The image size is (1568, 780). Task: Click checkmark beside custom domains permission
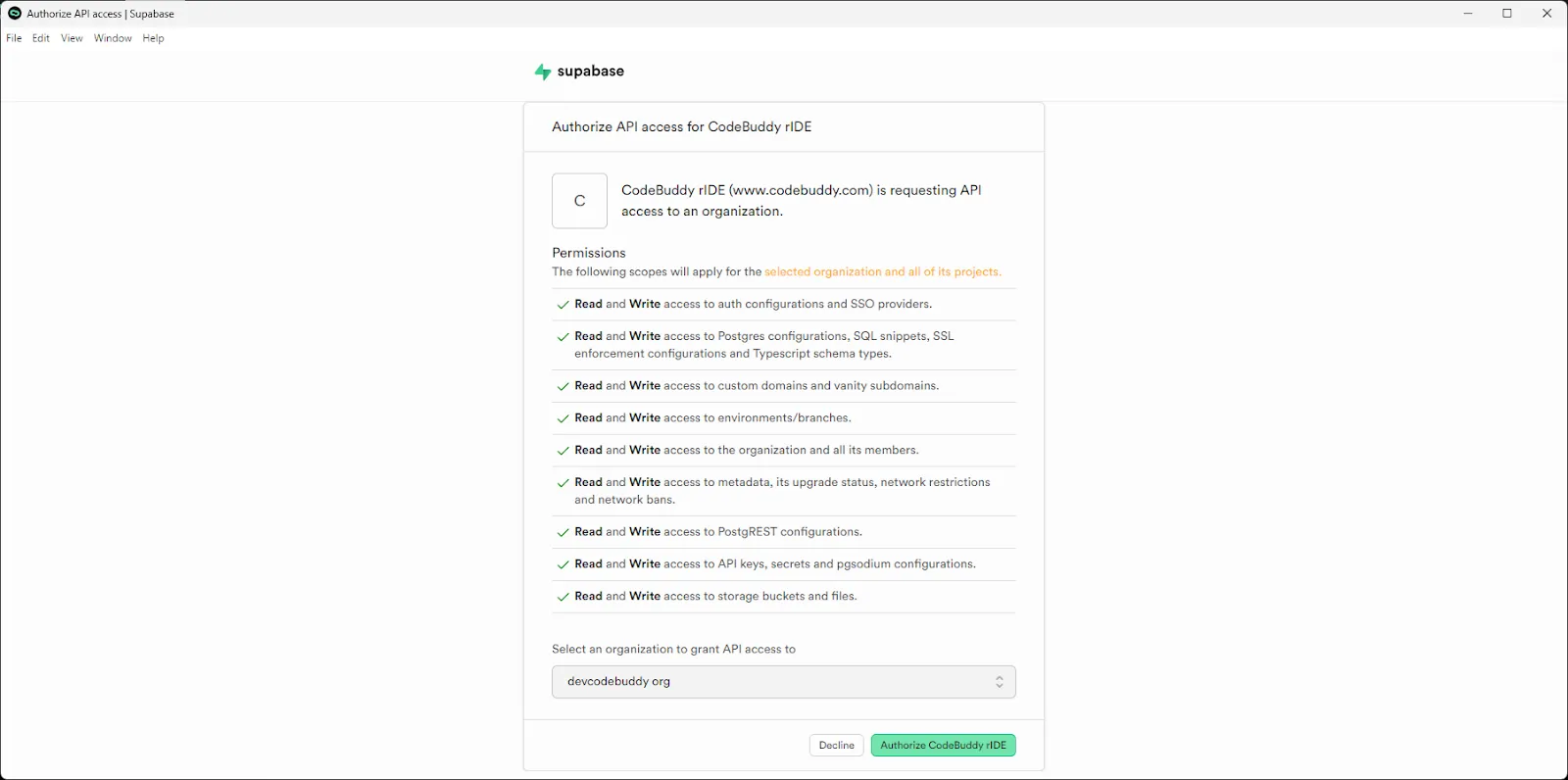point(563,387)
